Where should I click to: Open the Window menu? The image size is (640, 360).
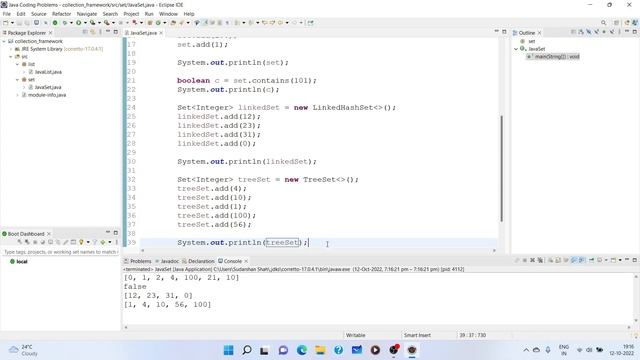(x=168, y=14)
